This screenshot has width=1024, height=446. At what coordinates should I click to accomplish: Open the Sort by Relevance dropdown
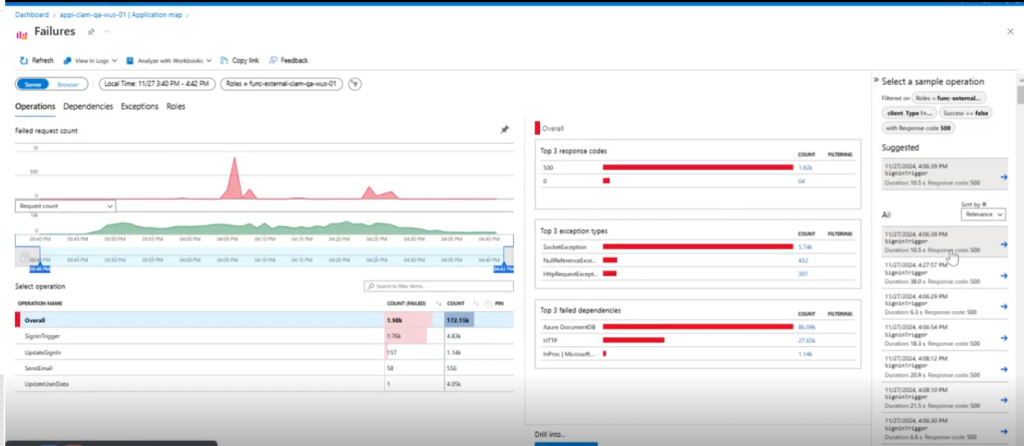(x=983, y=214)
